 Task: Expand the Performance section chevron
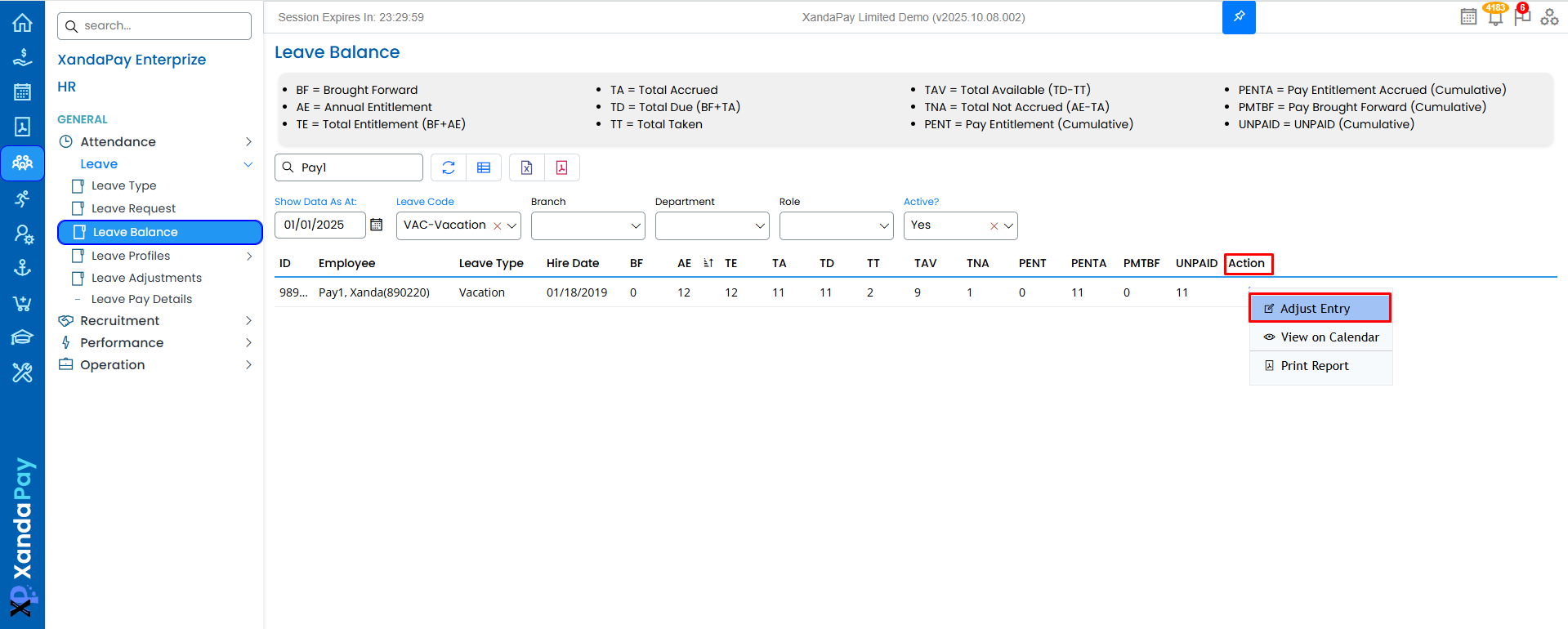(x=248, y=343)
